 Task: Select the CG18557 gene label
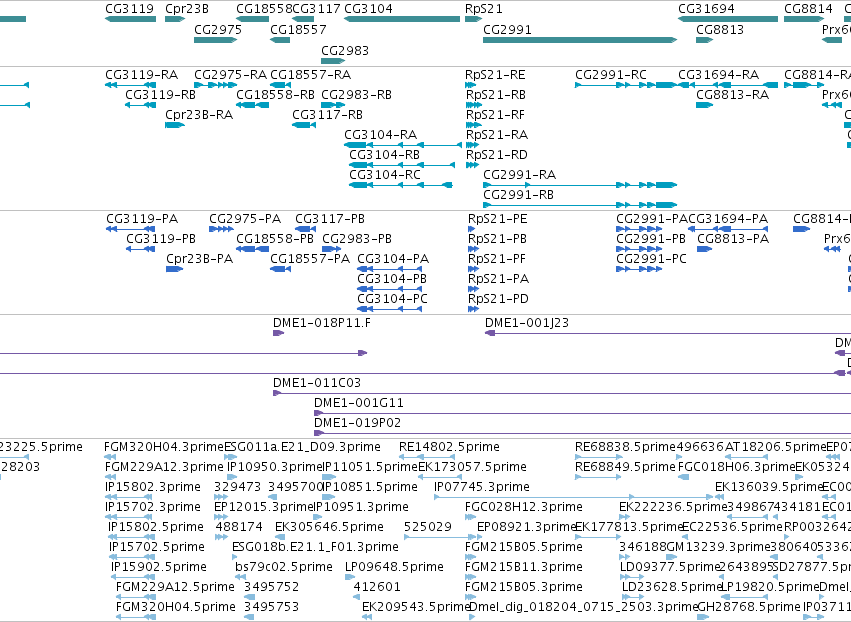pos(298,29)
